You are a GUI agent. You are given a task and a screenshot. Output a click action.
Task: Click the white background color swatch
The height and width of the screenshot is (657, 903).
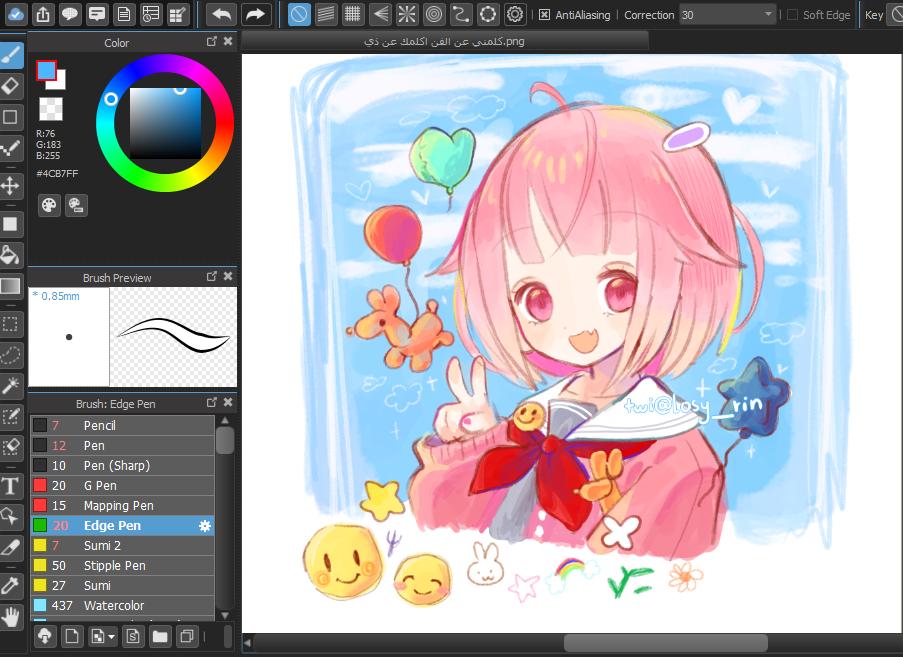(59, 83)
